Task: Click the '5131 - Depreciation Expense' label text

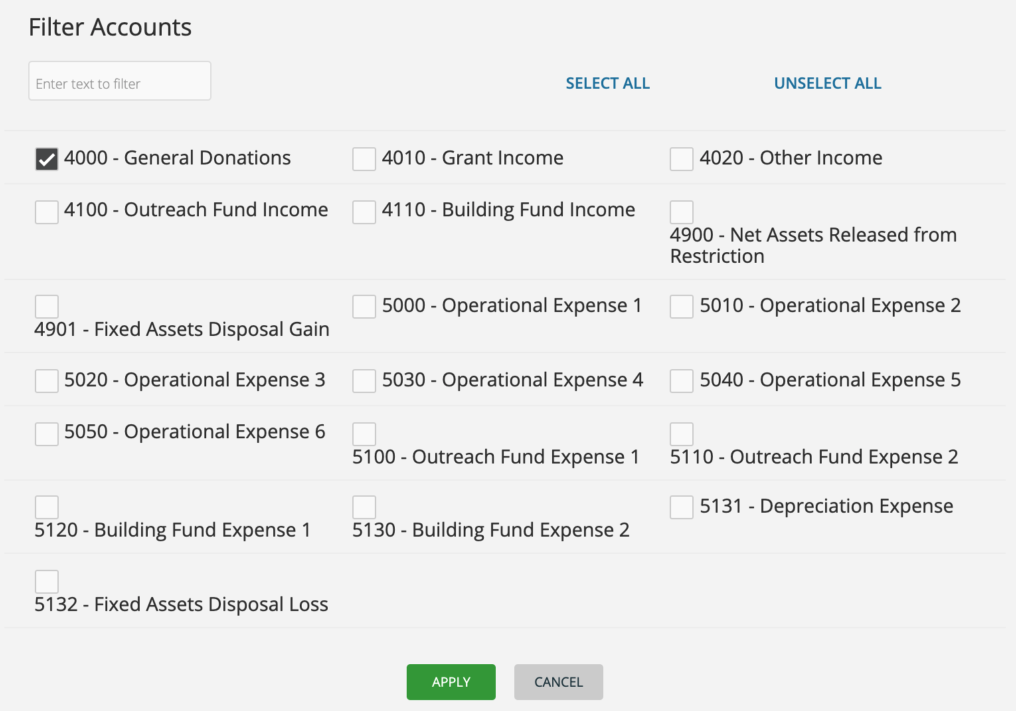Action: [x=826, y=506]
